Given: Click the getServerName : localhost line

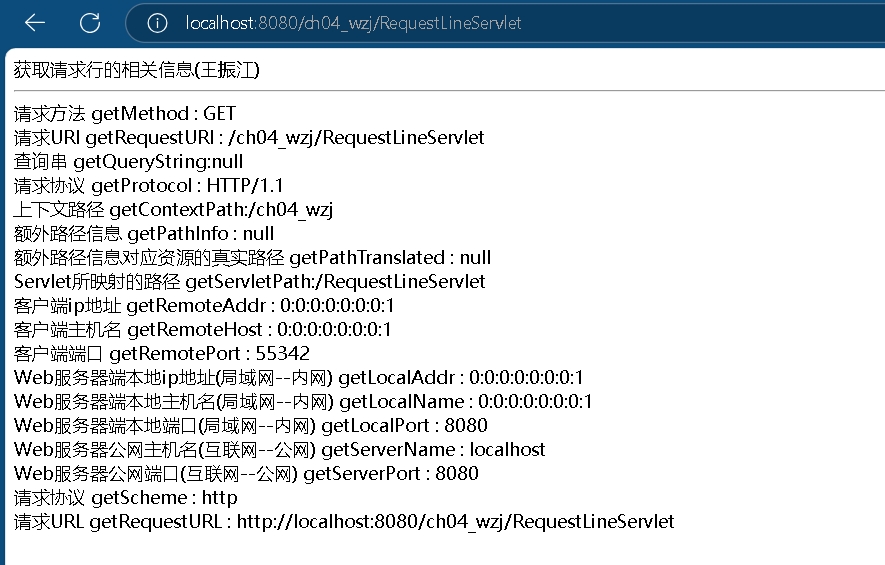Looking at the screenshot, I should point(280,450).
